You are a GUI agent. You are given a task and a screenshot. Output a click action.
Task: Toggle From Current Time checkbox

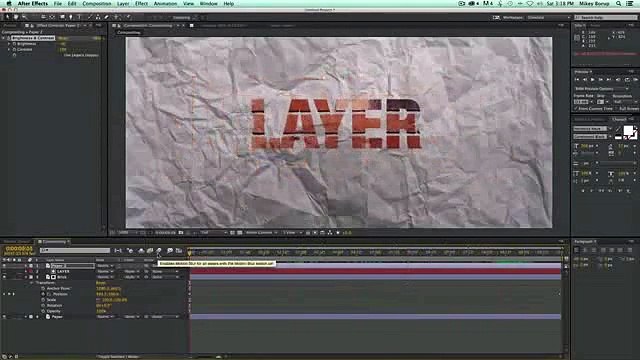pos(576,109)
